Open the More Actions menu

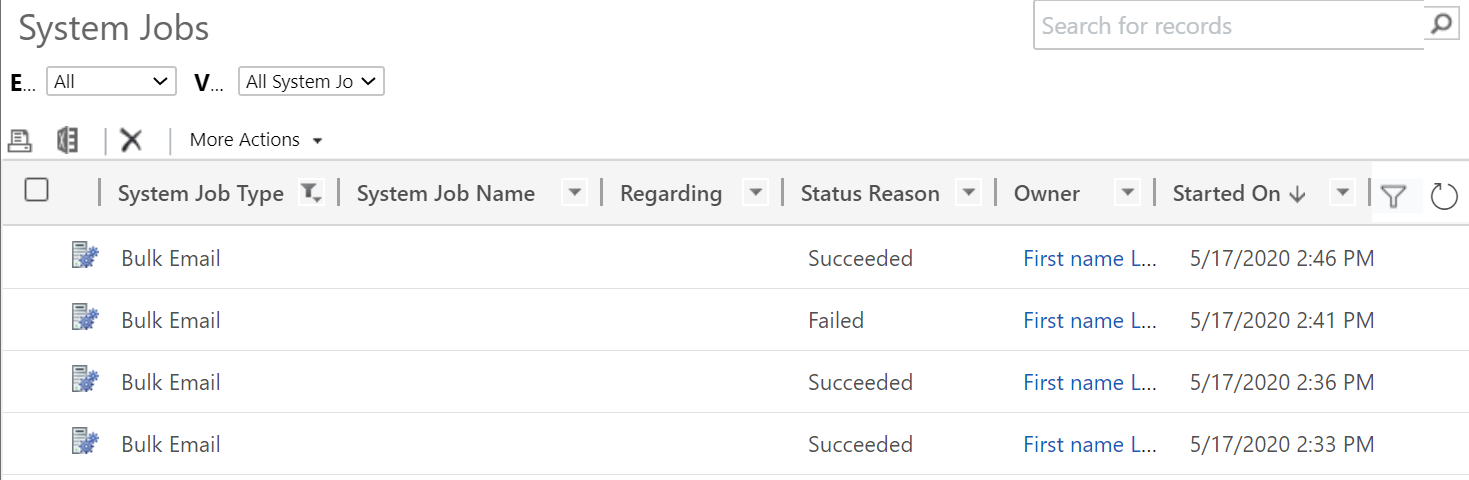[x=256, y=140]
